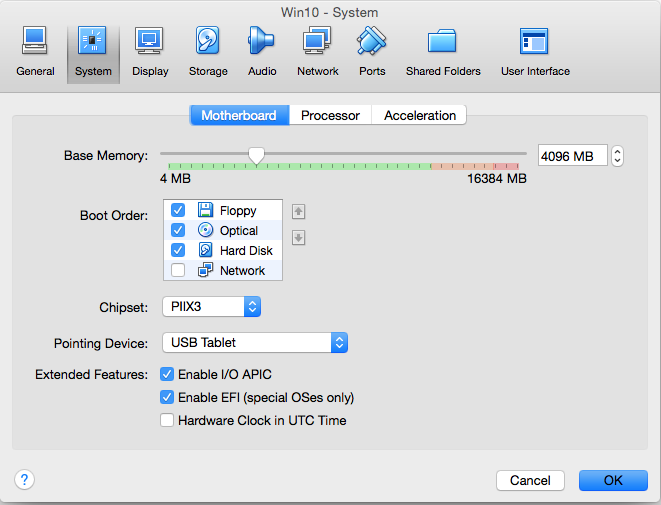Switch to the Acceleration tab
Screen dimensions: 661x505
[x=419, y=115]
